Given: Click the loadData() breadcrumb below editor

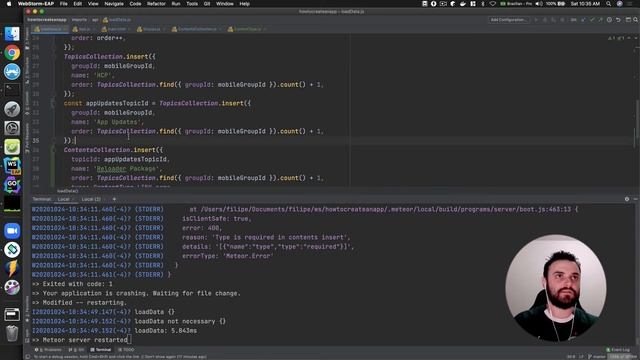Looking at the screenshot, I should 67,191.
